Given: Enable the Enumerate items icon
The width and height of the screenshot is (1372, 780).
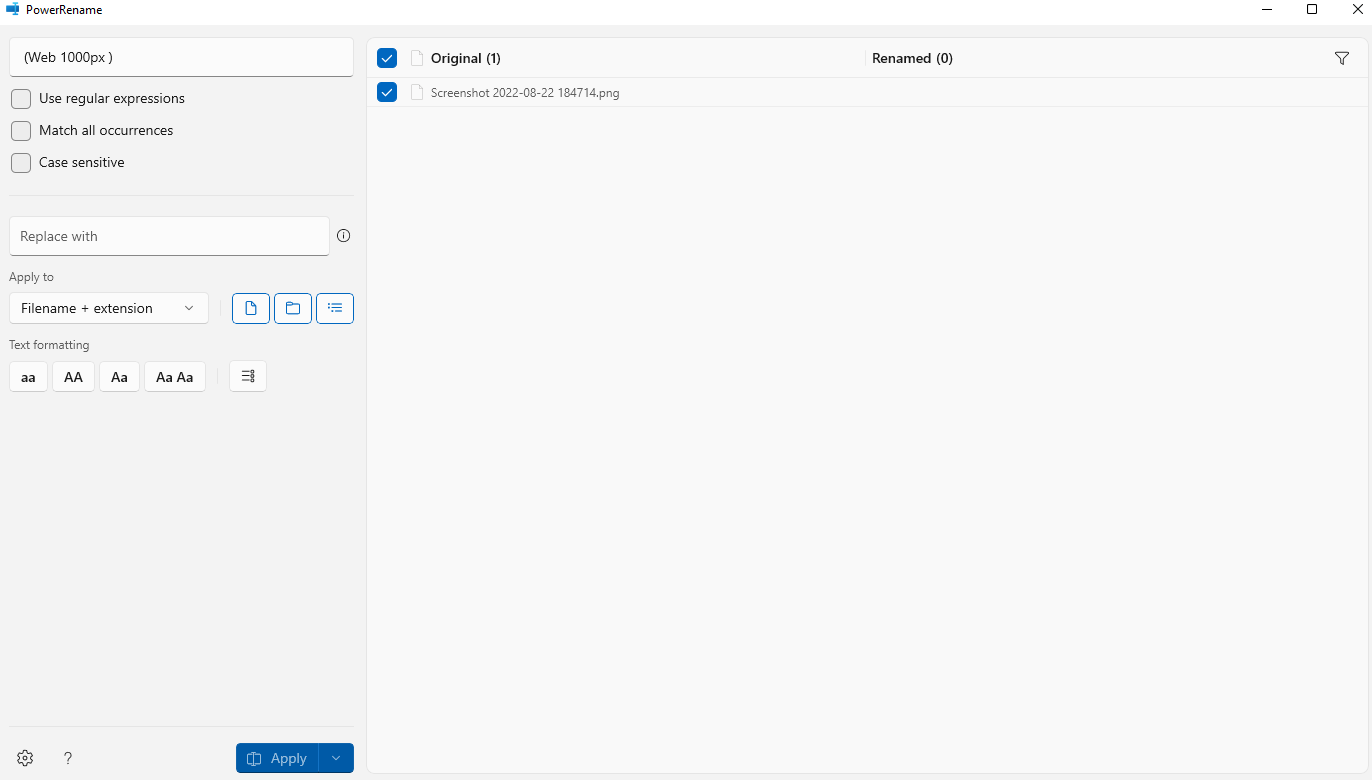Looking at the screenshot, I should point(247,376).
